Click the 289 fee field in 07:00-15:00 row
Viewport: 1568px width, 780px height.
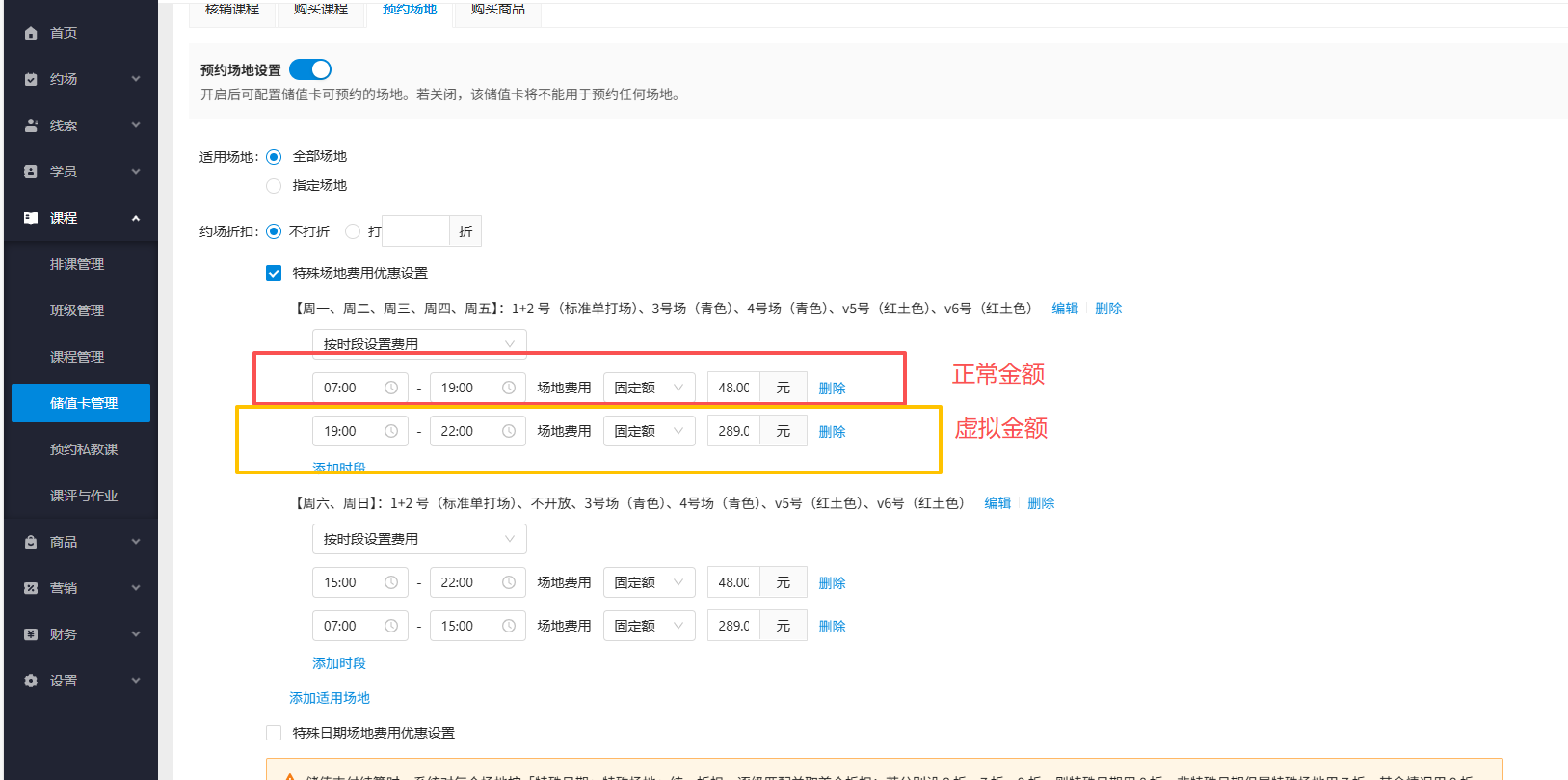click(733, 626)
